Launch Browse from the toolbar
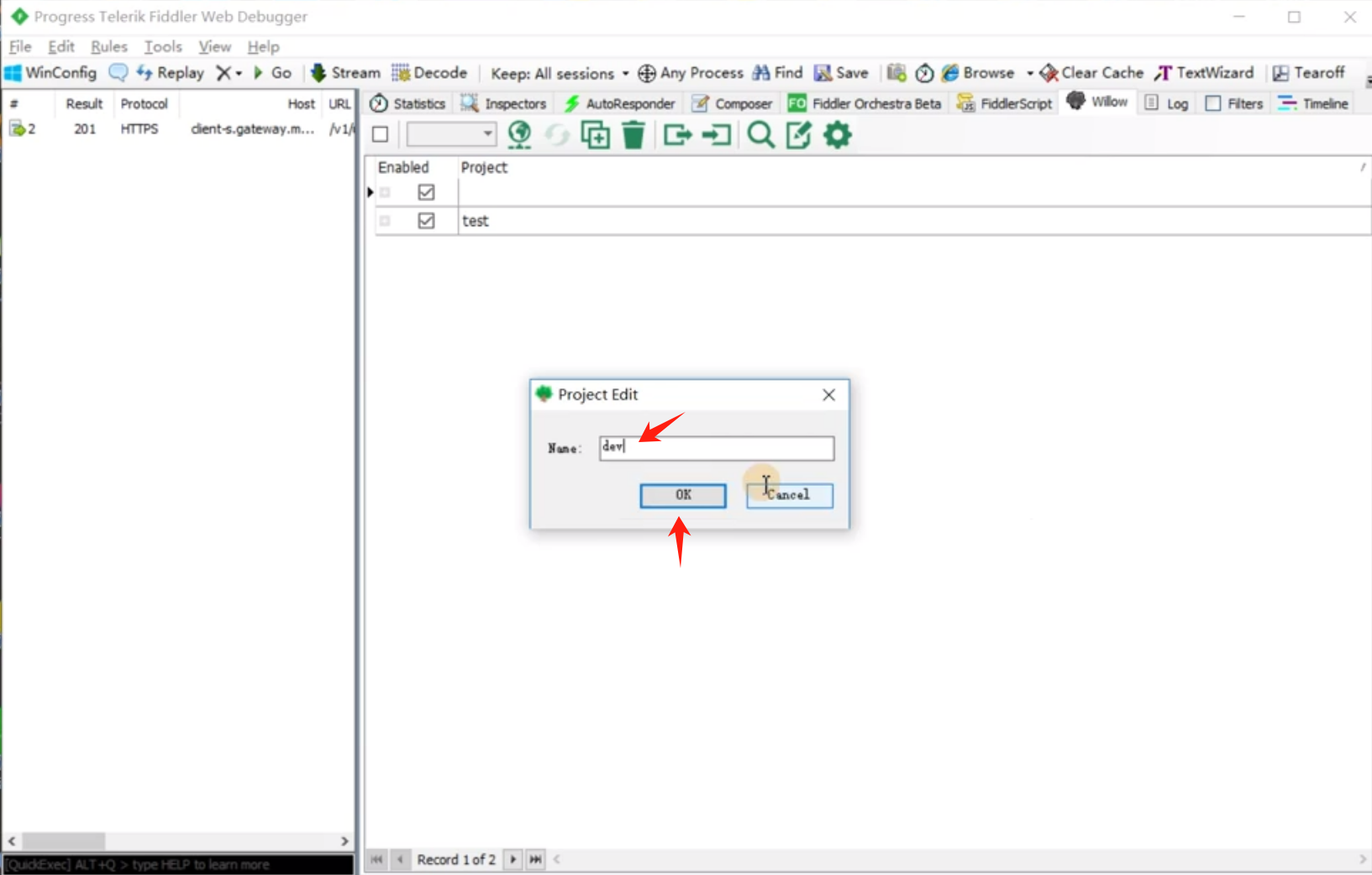Image resolution: width=1372 pixels, height=875 pixels. click(x=978, y=73)
